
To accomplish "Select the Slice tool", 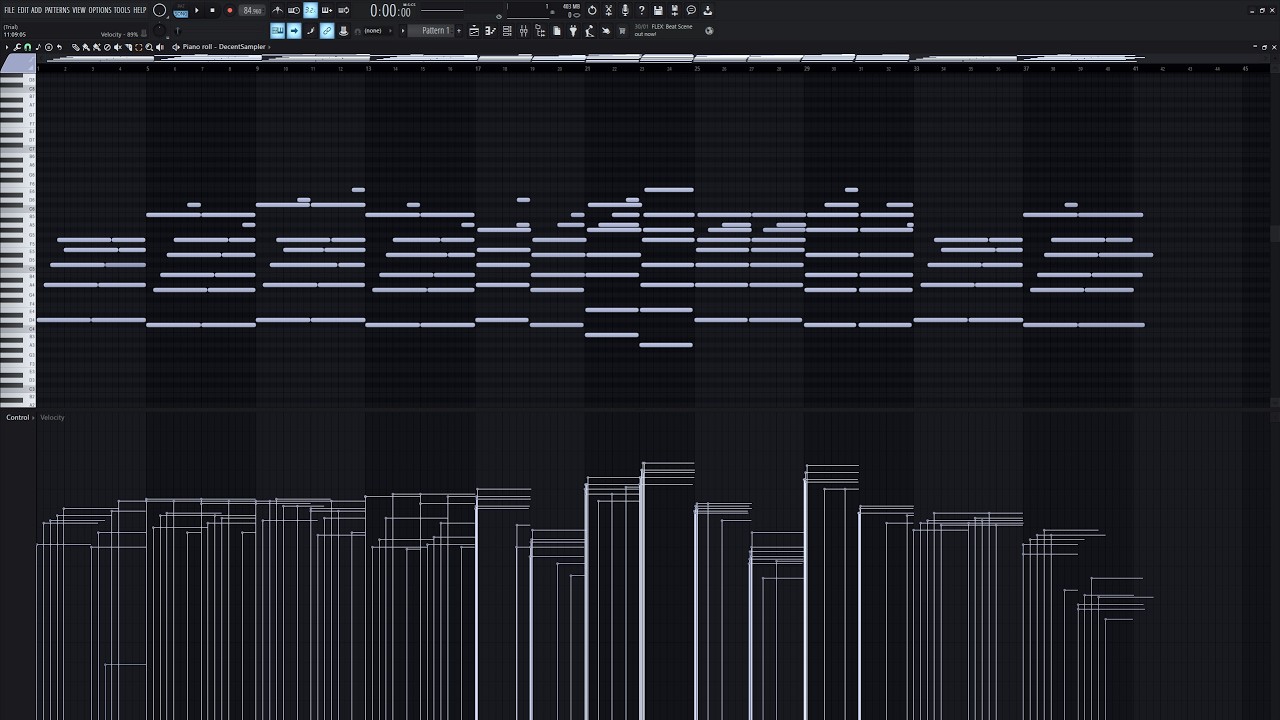I will coord(128,47).
